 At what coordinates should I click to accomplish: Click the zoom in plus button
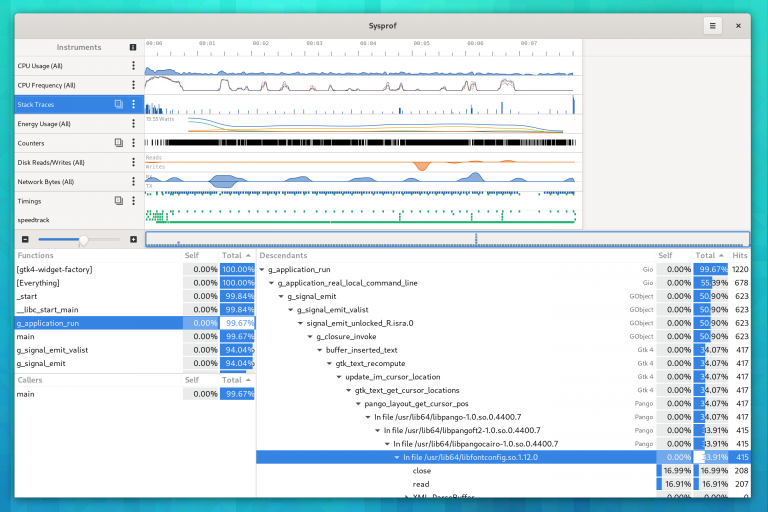pyautogui.click(x=133, y=240)
